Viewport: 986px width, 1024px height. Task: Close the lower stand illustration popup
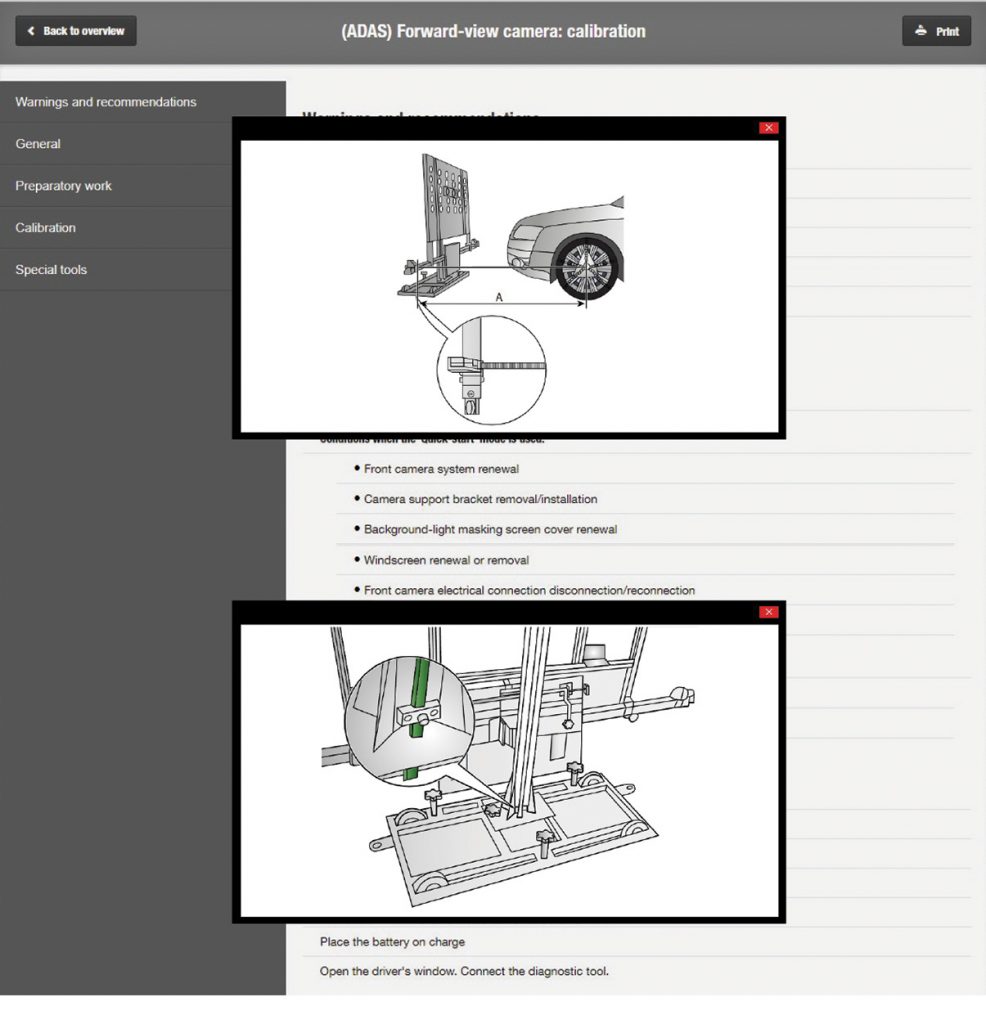click(769, 612)
